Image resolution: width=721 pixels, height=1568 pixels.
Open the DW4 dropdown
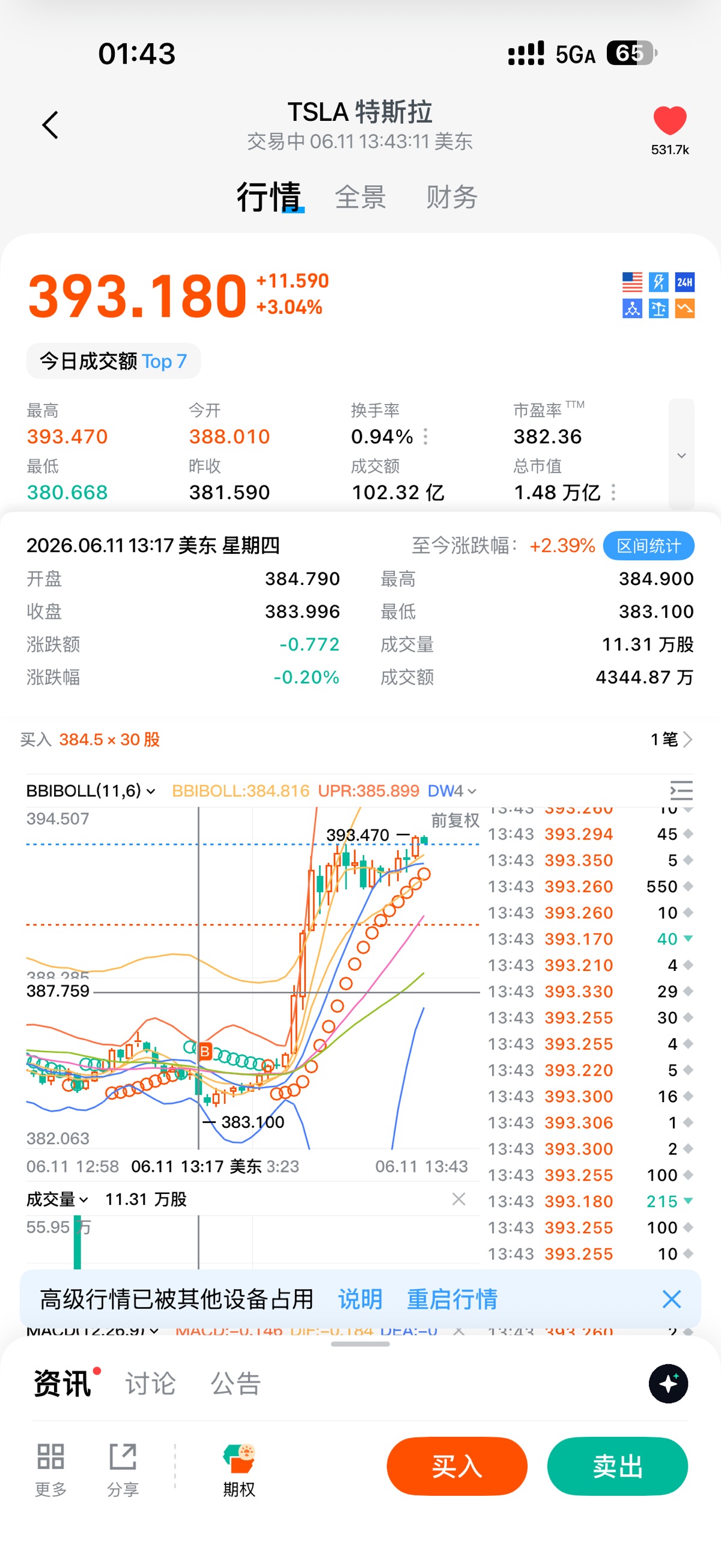click(x=452, y=791)
